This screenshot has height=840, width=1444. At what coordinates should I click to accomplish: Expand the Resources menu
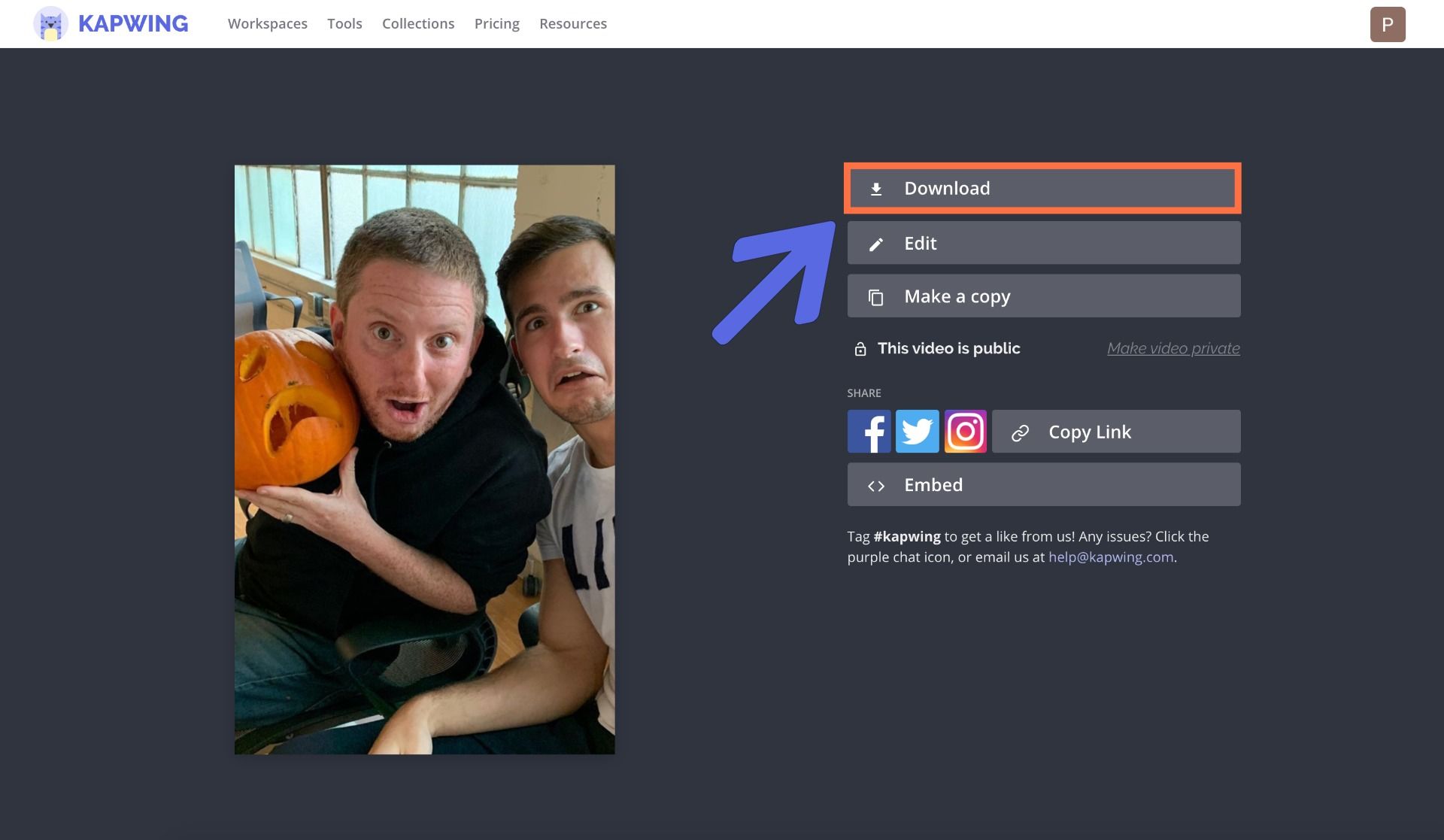(x=573, y=23)
